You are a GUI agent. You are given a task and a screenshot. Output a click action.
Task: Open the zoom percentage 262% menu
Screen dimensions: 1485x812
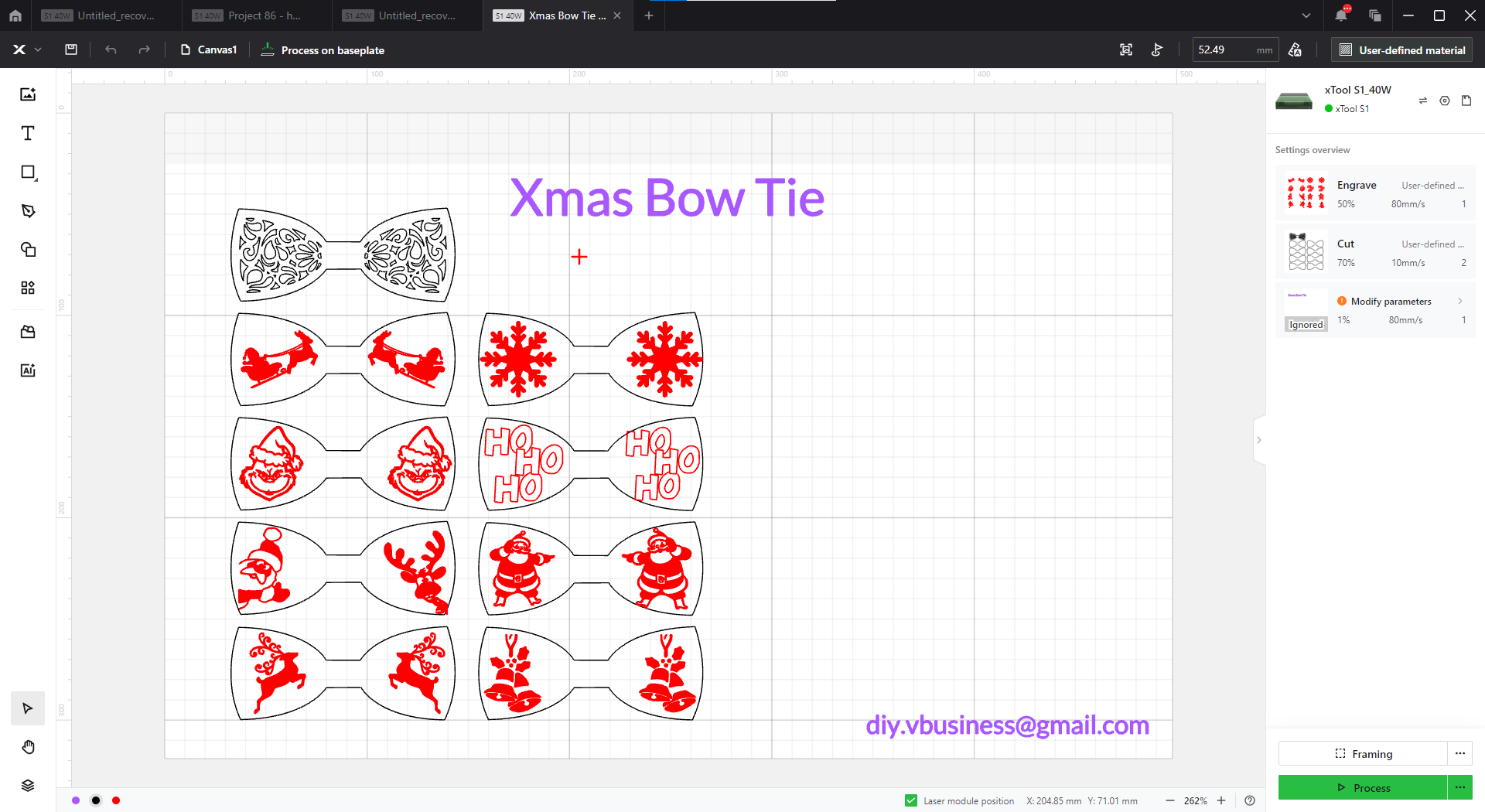[1196, 800]
